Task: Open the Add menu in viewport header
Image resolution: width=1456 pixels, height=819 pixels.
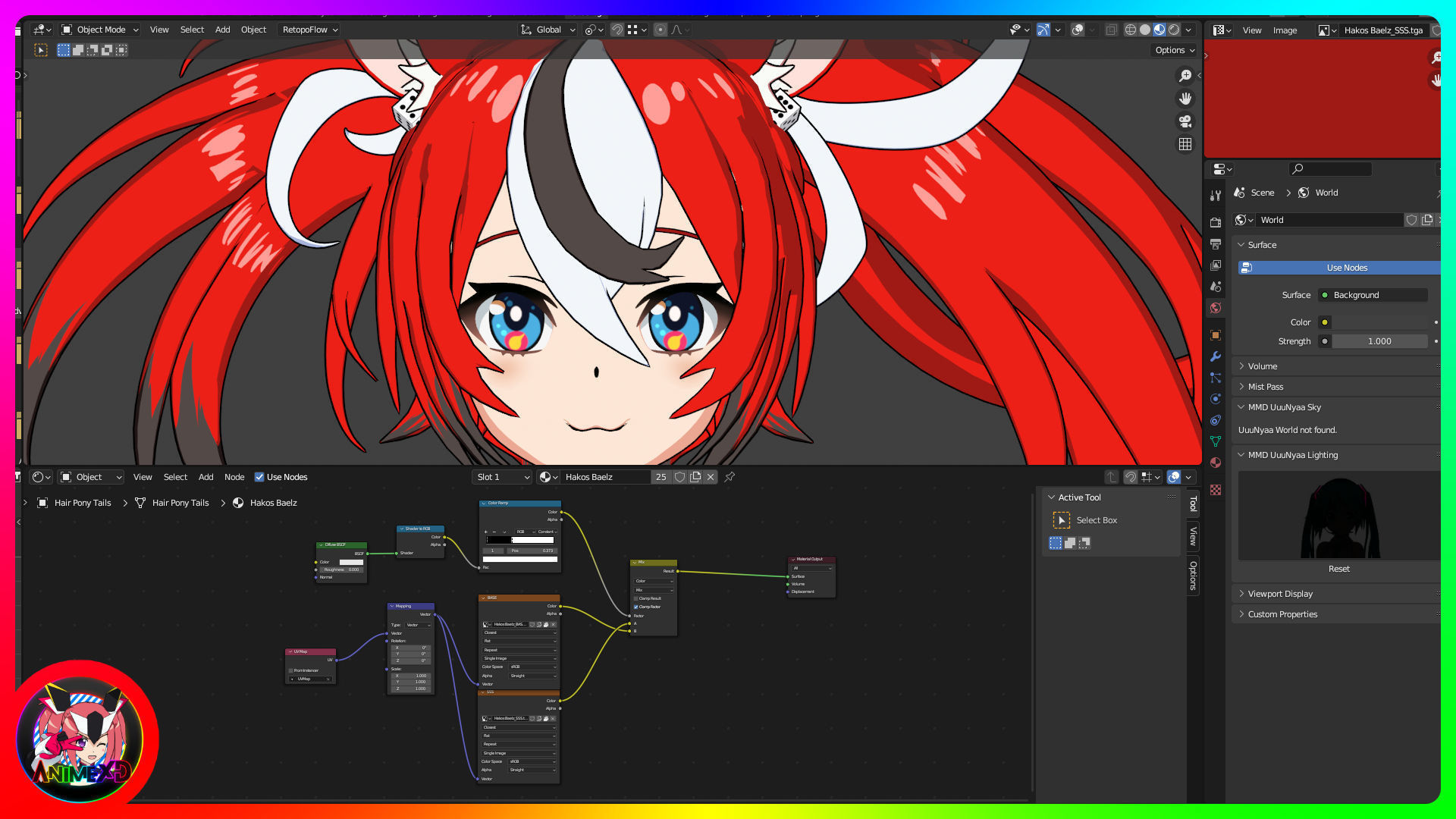Action: 222,30
